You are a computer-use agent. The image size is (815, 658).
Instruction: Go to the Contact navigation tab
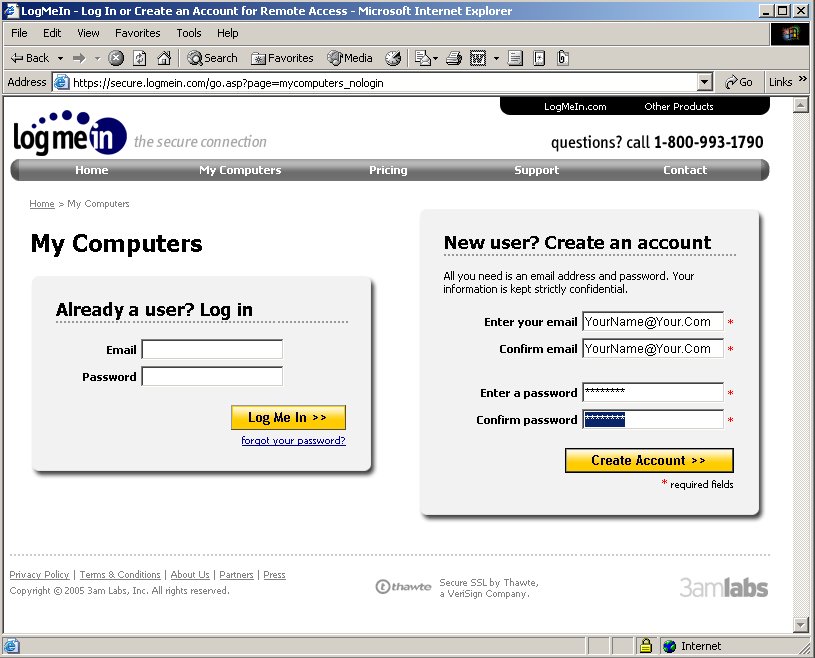[685, 170]
